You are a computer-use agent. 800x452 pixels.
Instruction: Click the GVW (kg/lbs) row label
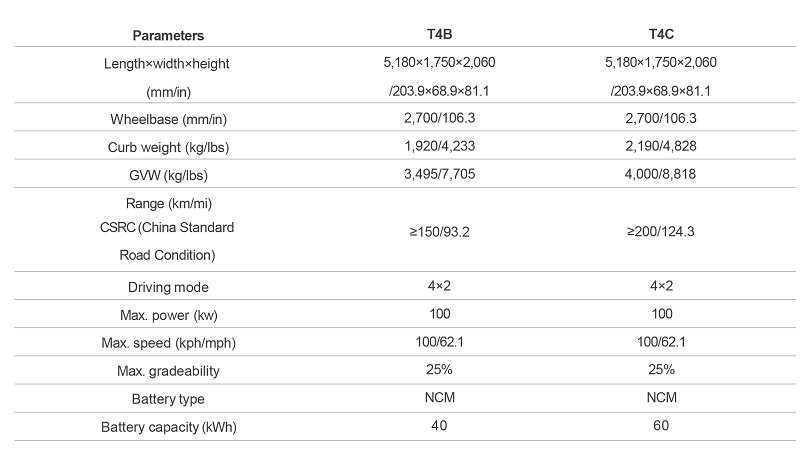[x=167, y=175]
